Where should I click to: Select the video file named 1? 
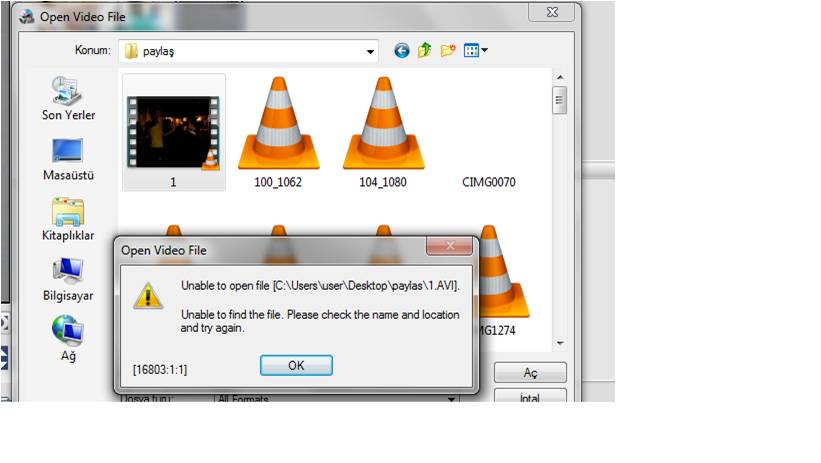[173, 132]
